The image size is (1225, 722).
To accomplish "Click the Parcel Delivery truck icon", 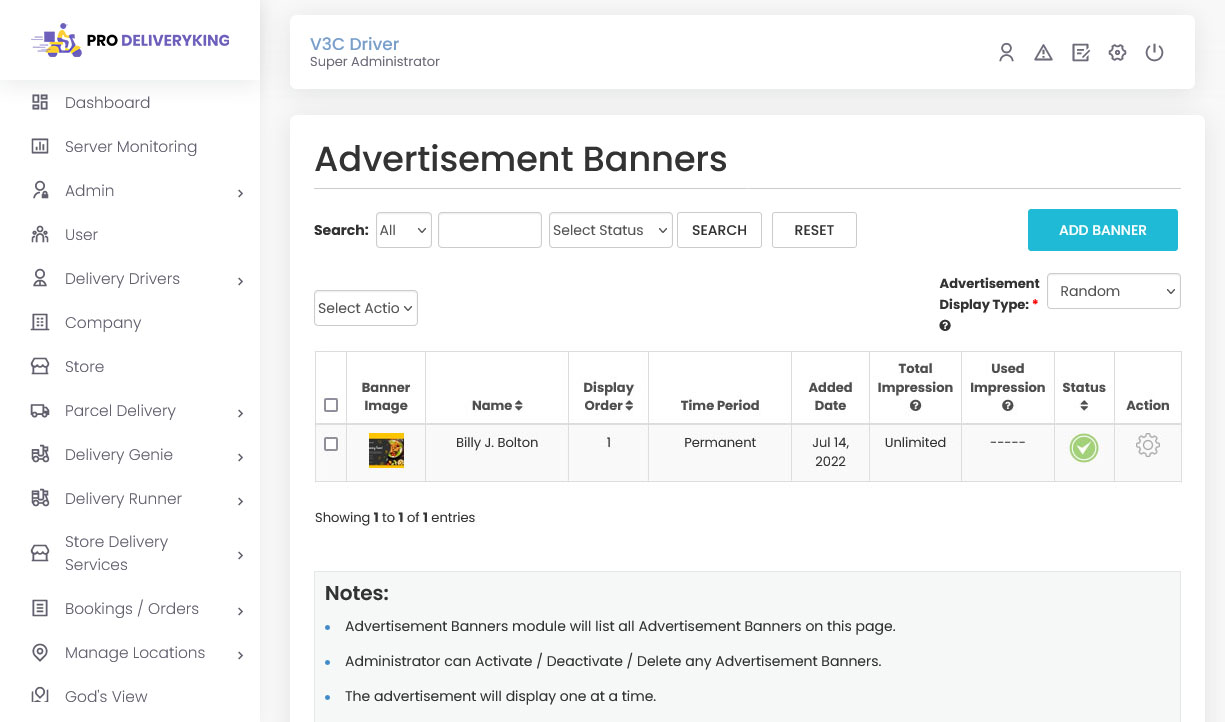I will (x=40, y=410).
